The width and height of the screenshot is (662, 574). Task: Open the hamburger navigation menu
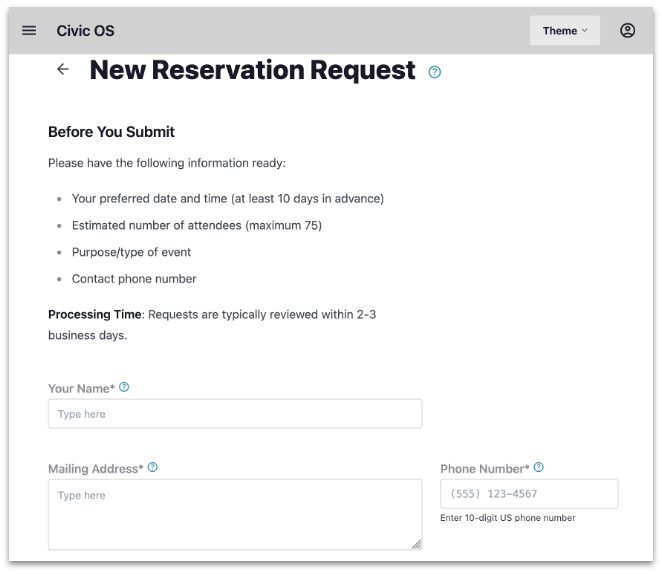[29, 31]
